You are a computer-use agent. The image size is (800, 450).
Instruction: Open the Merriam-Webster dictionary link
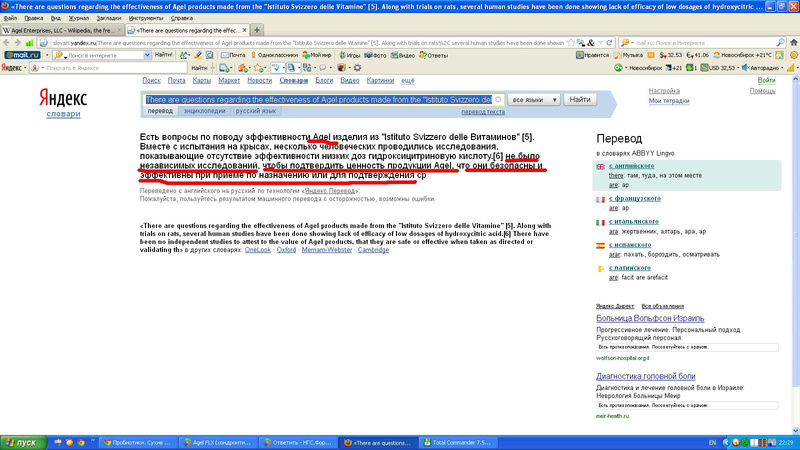[327, 250]
